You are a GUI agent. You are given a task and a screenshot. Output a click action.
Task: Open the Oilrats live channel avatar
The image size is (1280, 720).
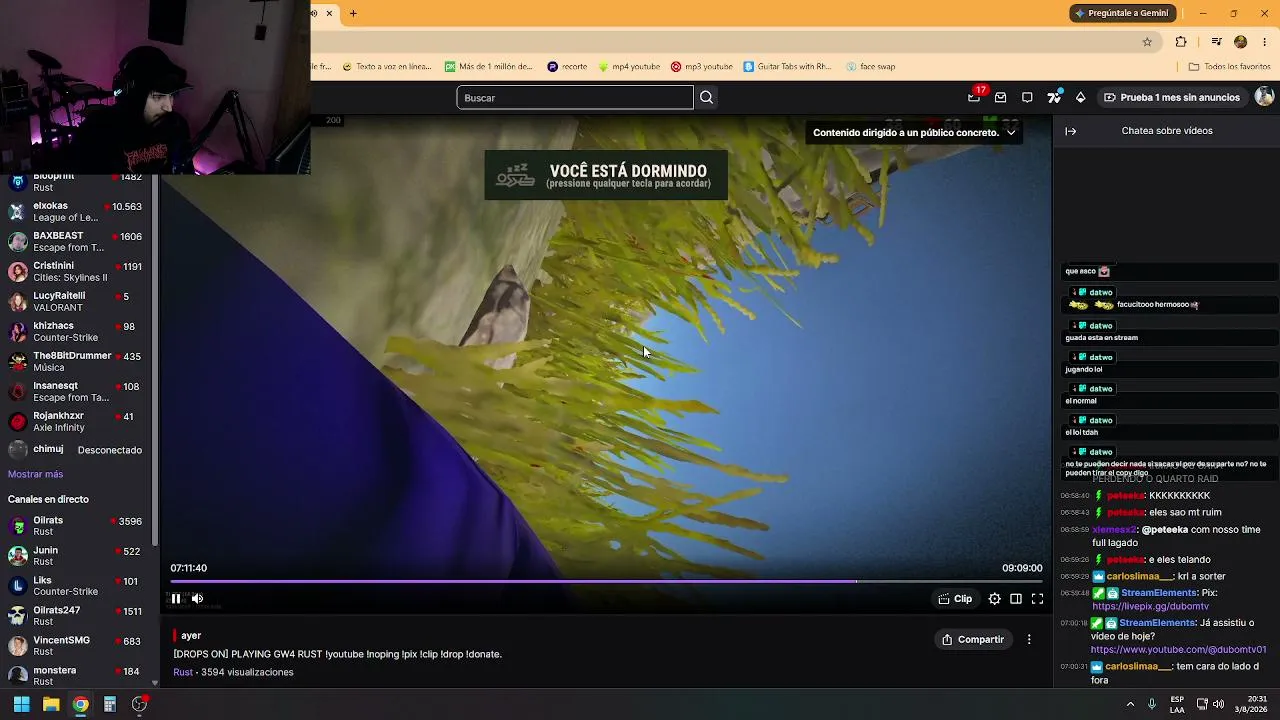[x=17, y=526]
